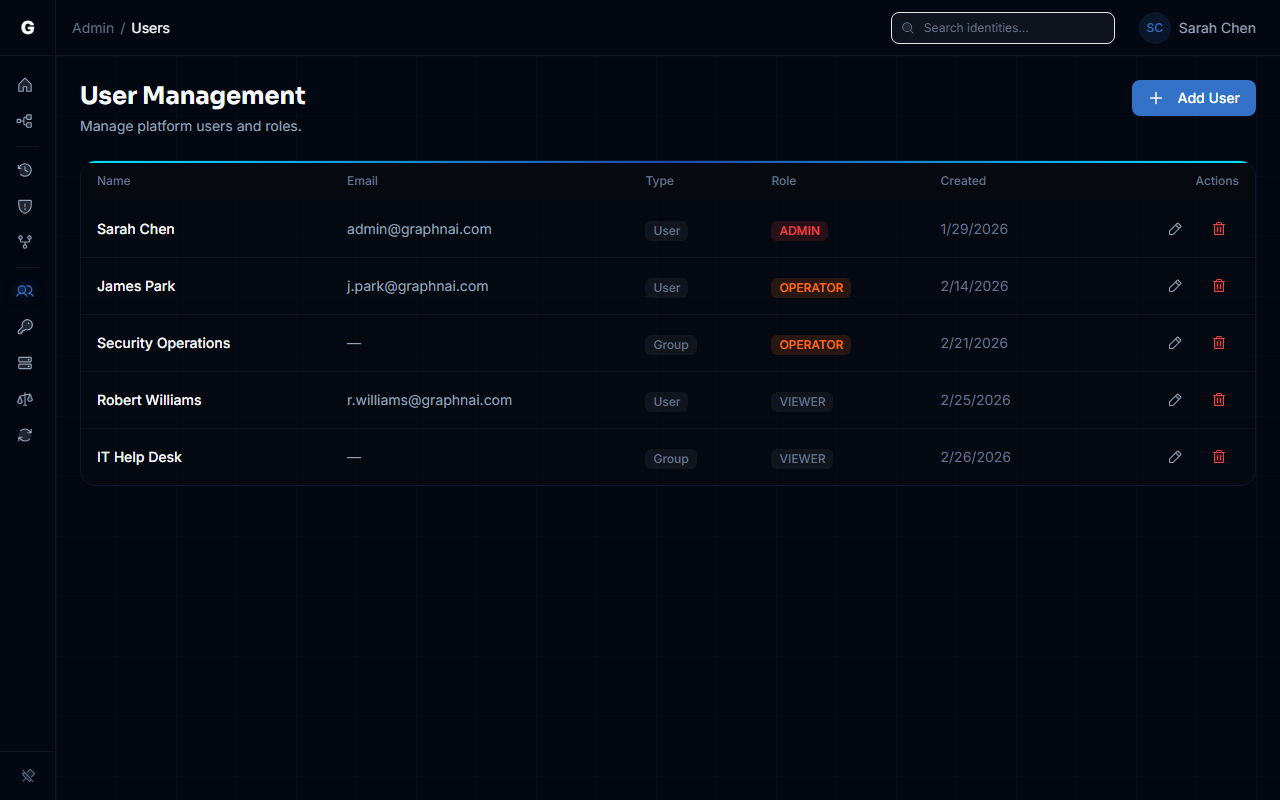Open the history view via clock icon
This screenshot has height=800, width=1280.
point(25,170)
